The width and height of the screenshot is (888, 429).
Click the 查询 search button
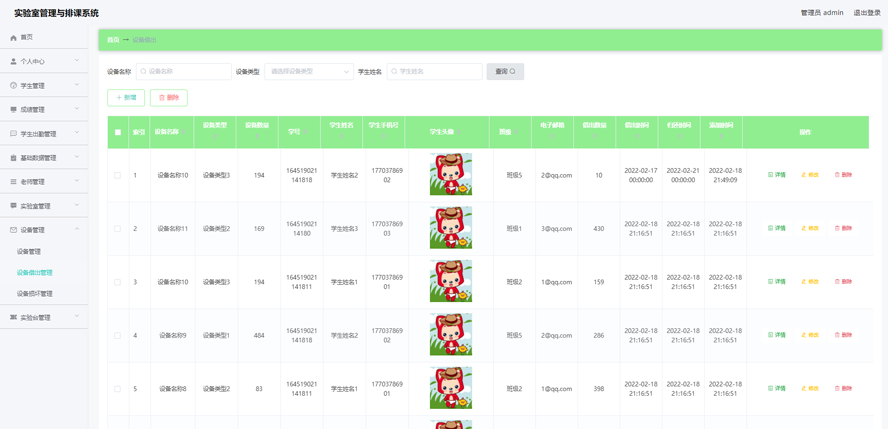coord(505,72)
